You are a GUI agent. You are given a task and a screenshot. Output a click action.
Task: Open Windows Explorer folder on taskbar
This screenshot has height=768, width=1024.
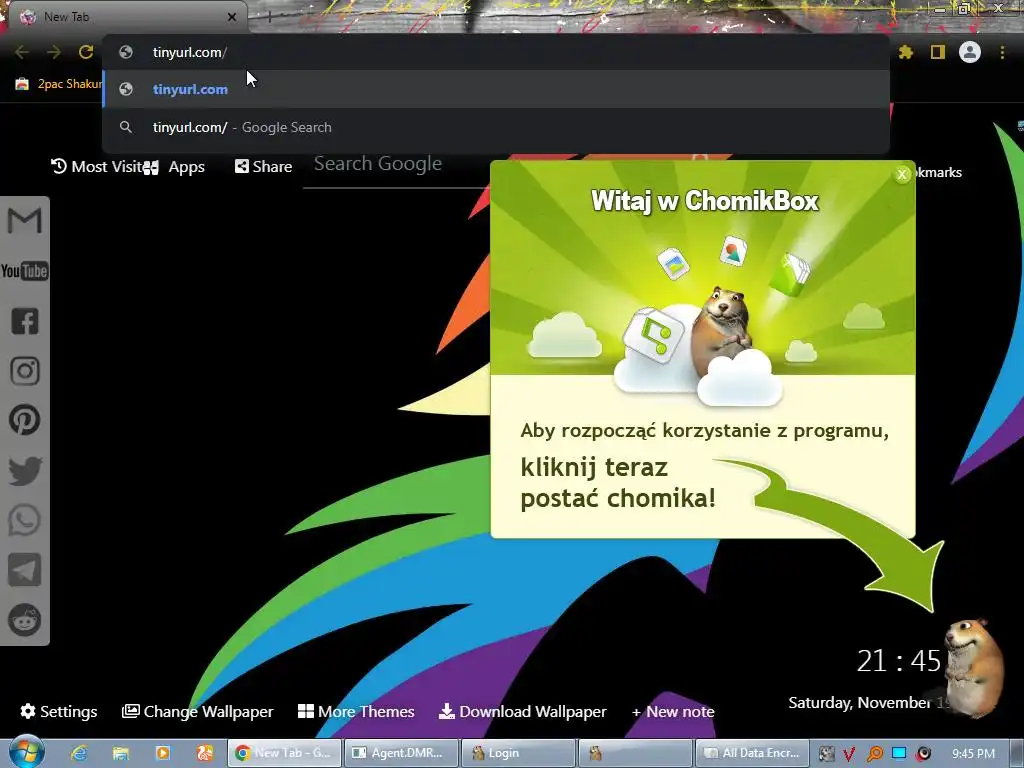[121, 753]
